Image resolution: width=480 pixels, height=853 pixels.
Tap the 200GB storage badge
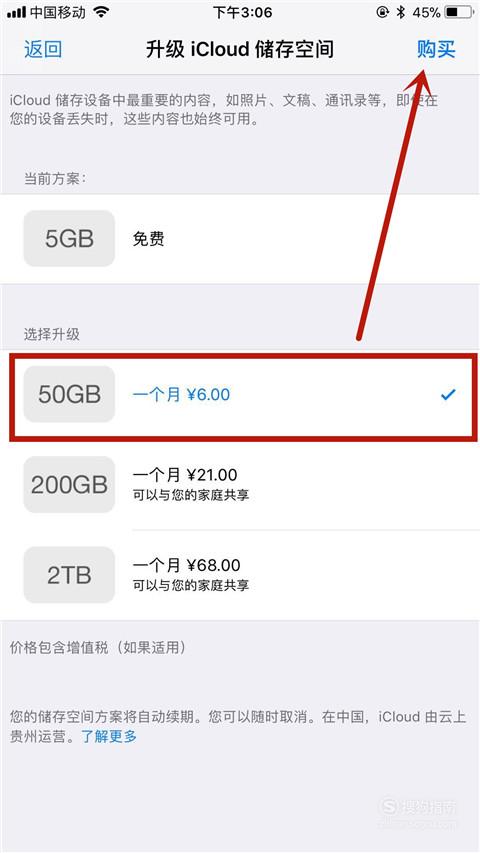[69, 484]
